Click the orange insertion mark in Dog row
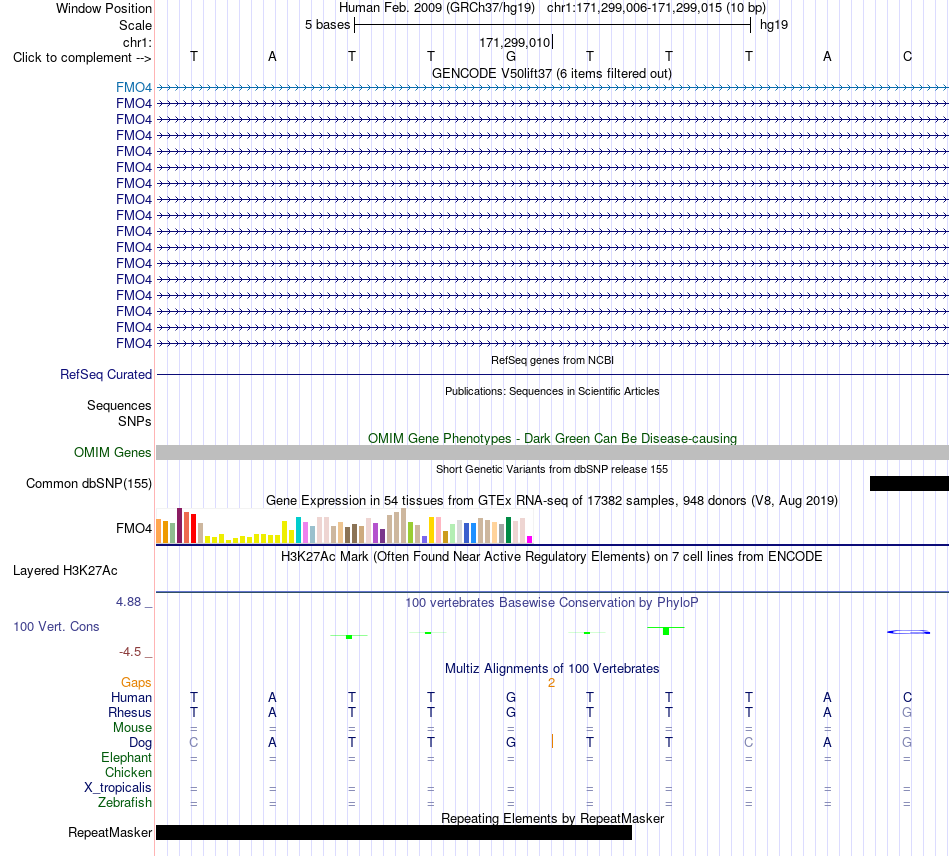 pos(552,742)
